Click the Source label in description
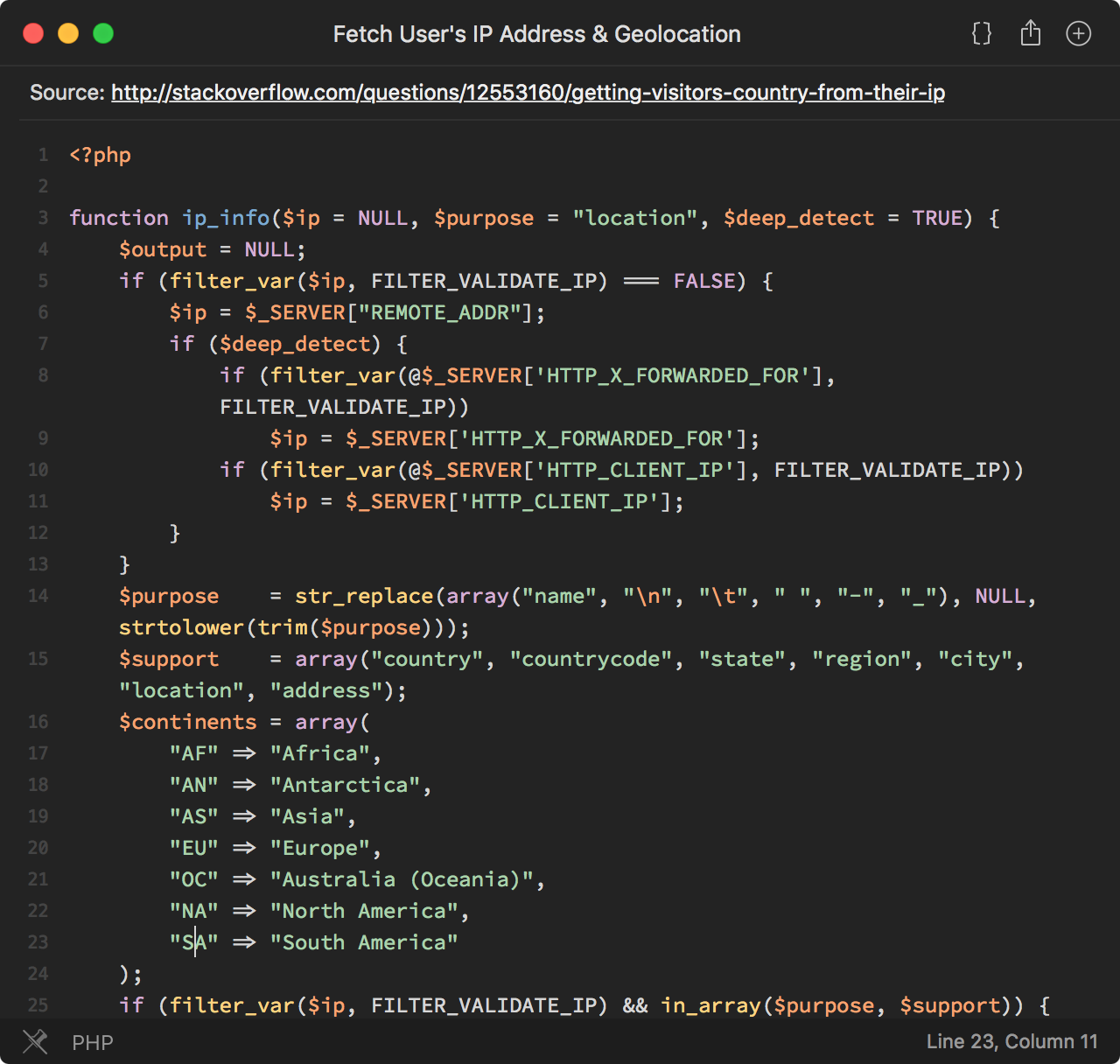Screen dimensions: 1120x1064 (66, 93)
